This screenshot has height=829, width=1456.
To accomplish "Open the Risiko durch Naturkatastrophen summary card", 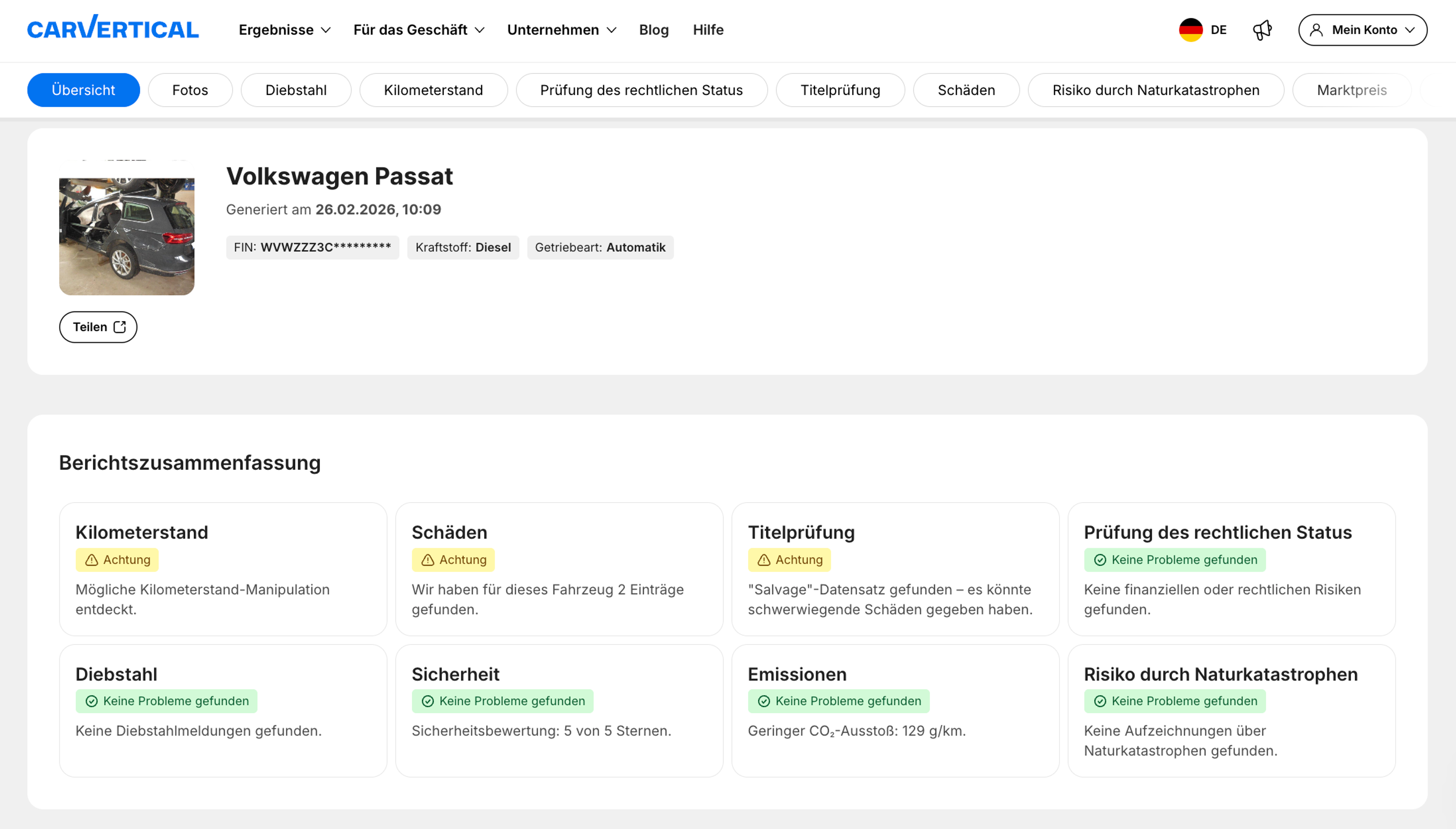I will [1232, 711].
